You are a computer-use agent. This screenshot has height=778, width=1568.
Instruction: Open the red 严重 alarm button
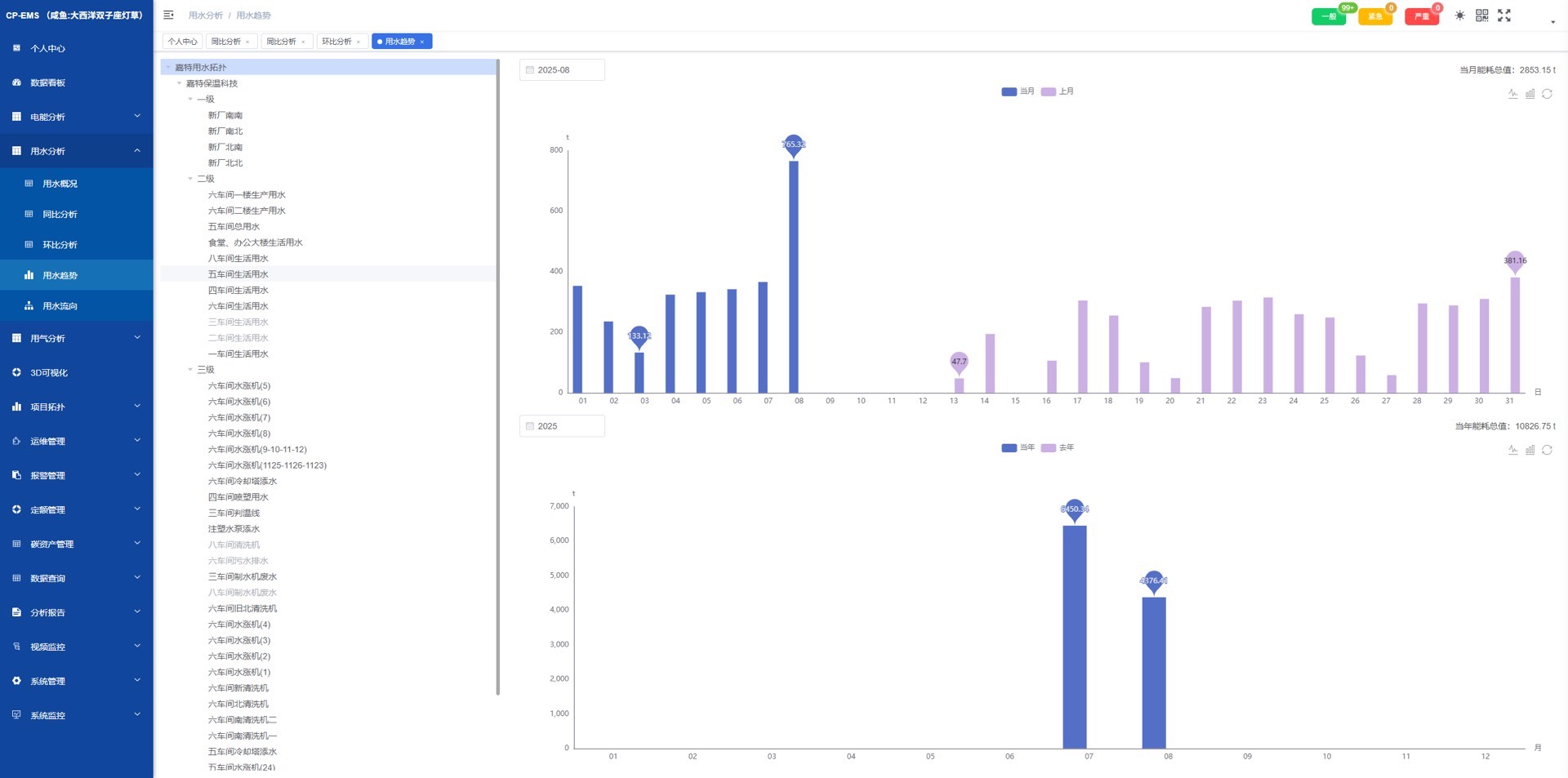coord(1422,16)
